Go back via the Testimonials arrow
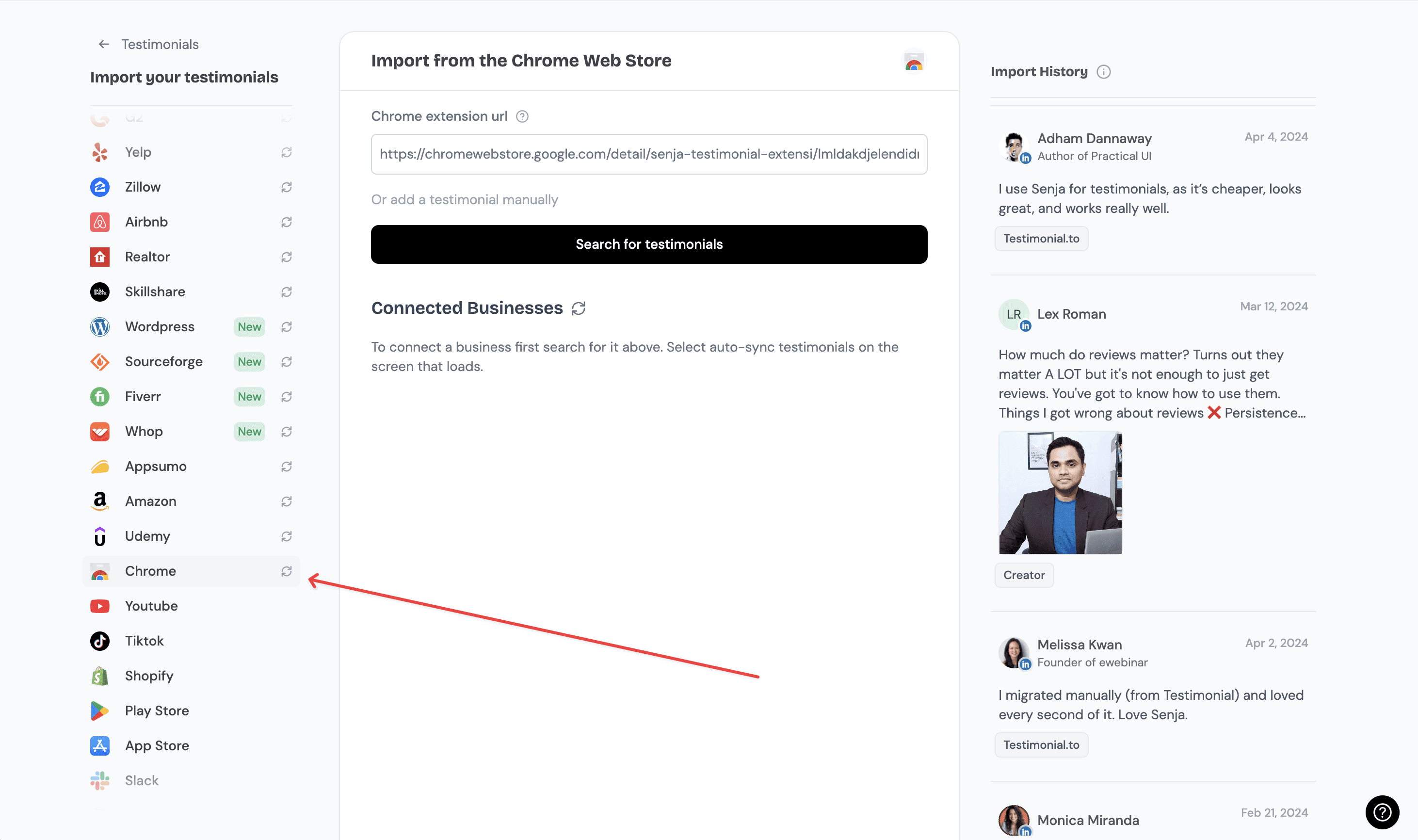1418x840 pixels. (104, 44)
